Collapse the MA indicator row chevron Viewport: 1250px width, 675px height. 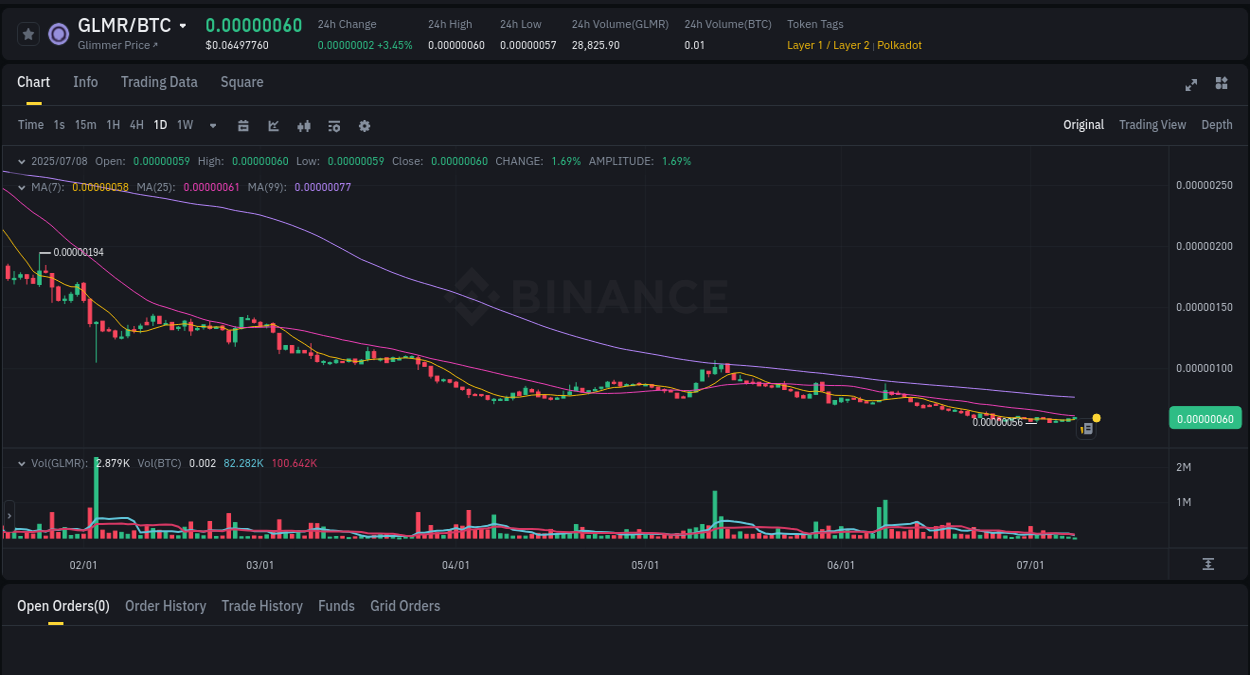pyautogui.click(x=20, y=187)
